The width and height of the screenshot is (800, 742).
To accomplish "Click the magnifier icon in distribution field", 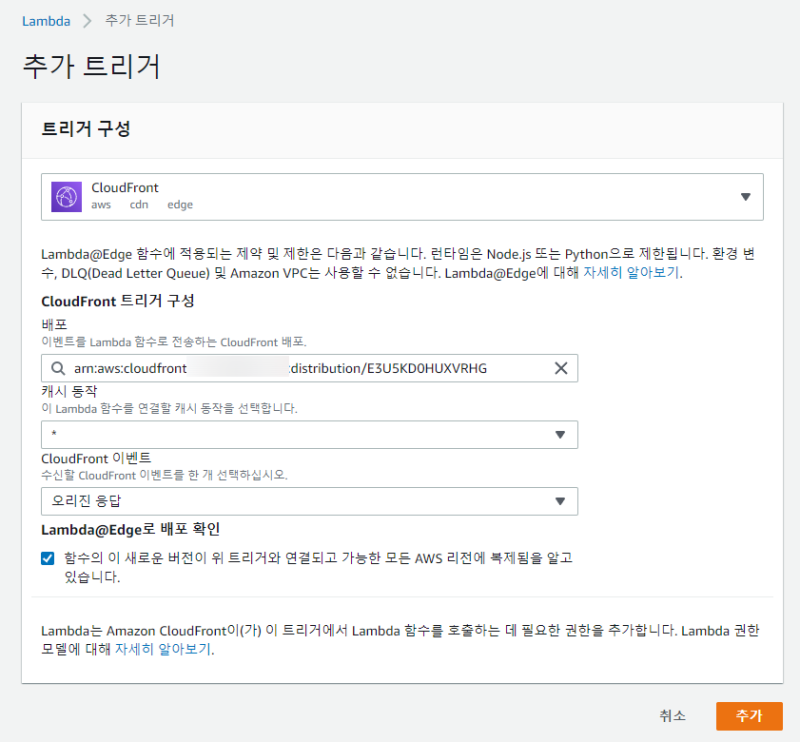I will [x=60, y=369].
